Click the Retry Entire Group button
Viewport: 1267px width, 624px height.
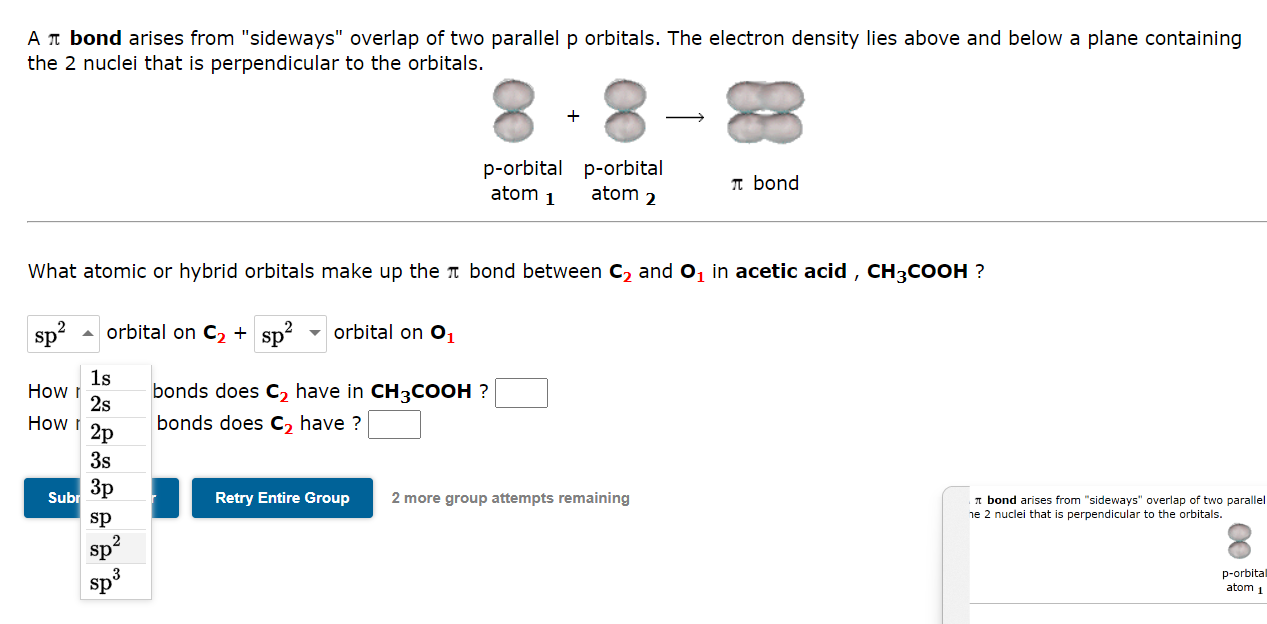pos(282,497)
